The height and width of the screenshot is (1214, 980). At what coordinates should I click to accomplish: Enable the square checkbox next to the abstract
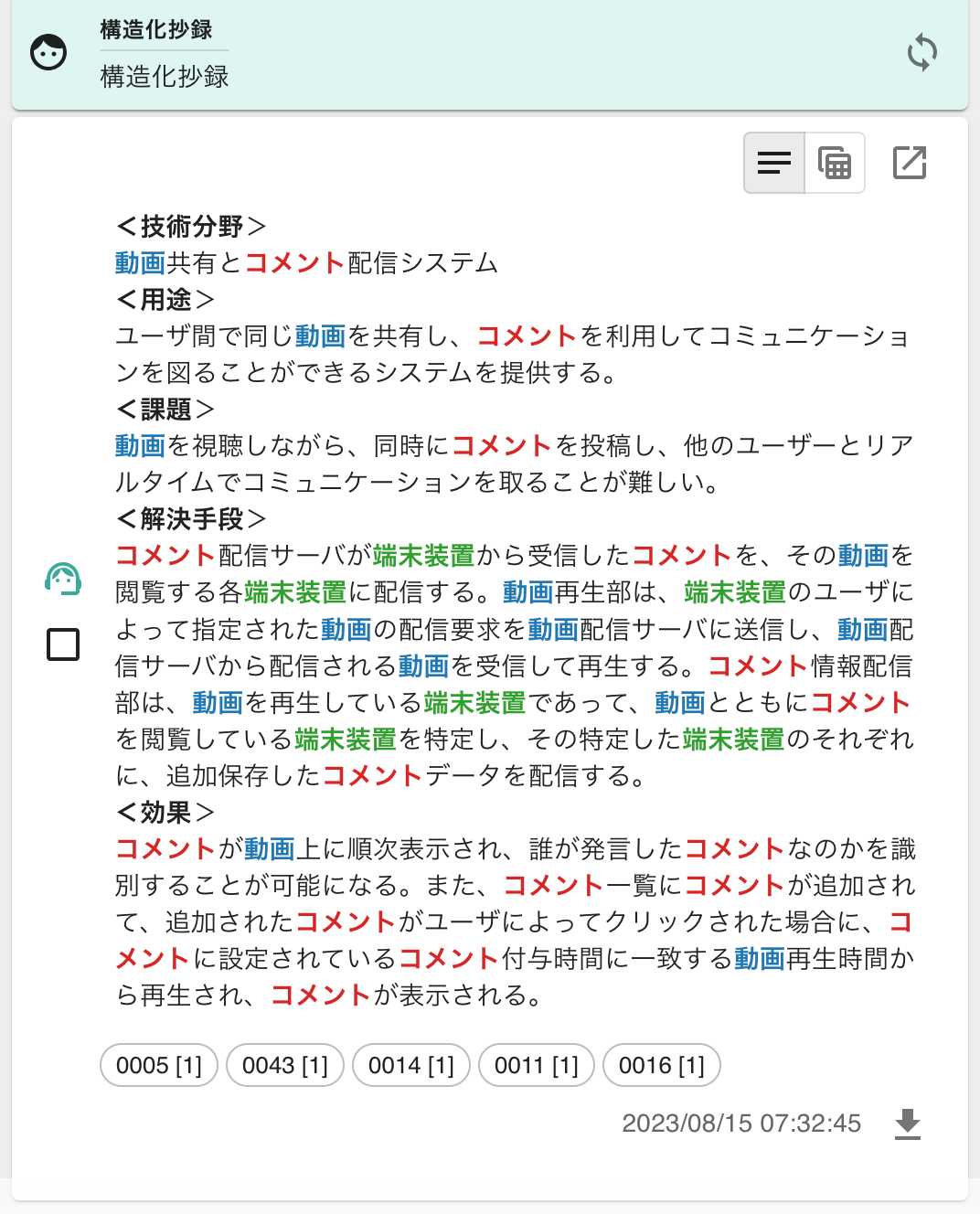pyautogui.click(x=61, y=644)
